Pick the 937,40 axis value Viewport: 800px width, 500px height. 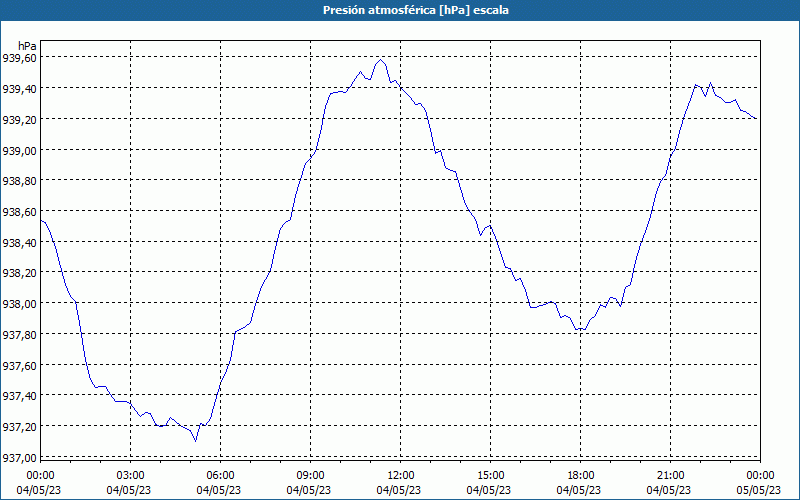click(19, 396)
